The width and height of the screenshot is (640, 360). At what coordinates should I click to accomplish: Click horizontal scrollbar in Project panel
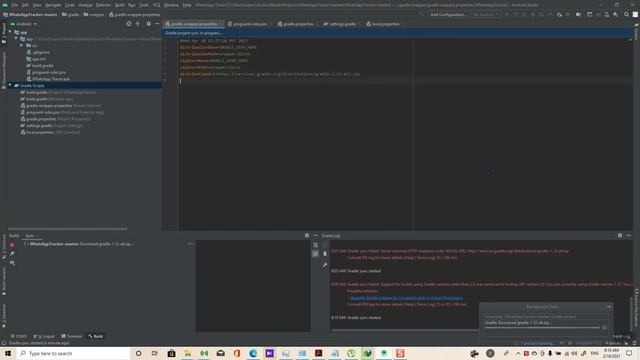67,229
